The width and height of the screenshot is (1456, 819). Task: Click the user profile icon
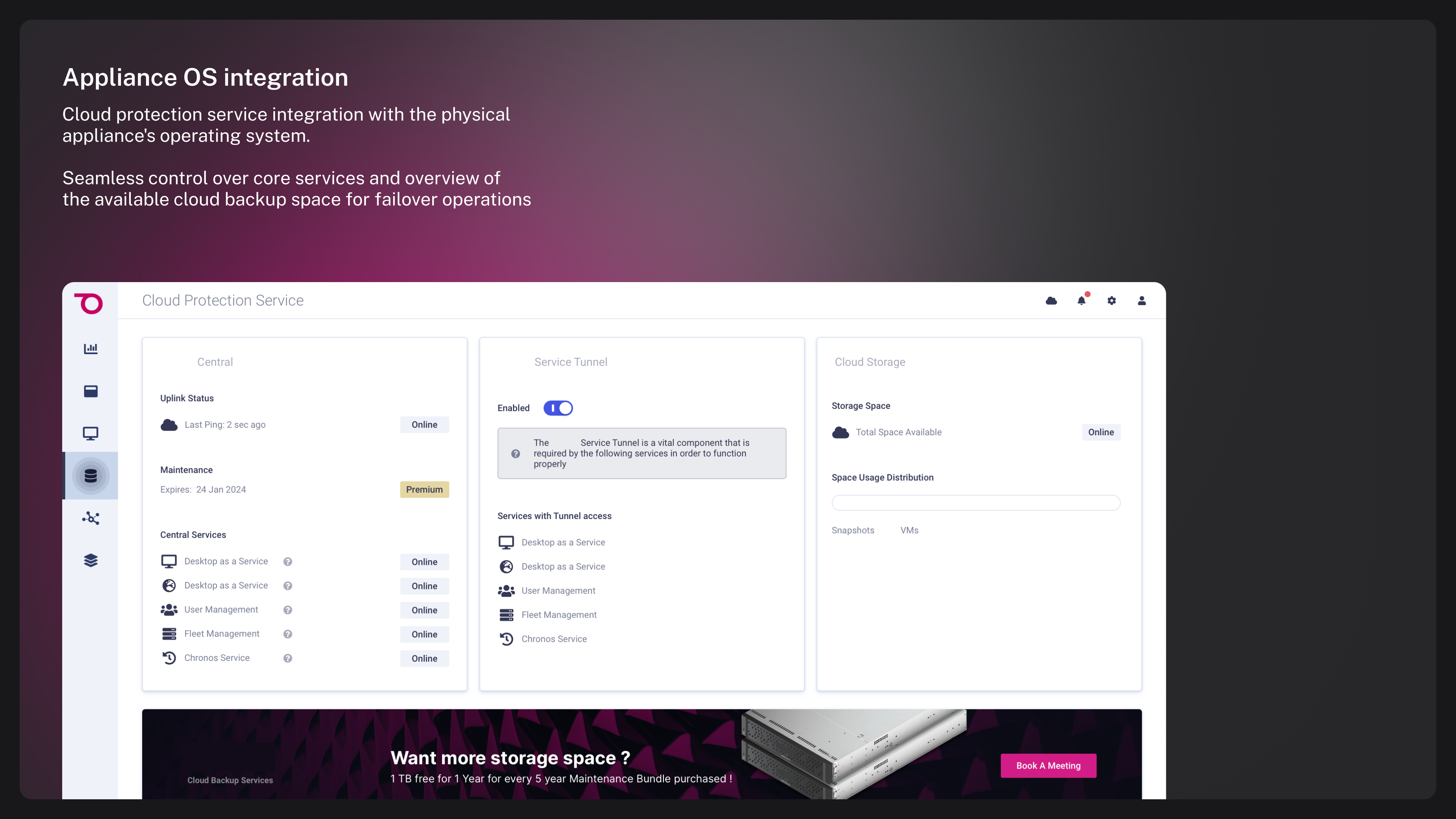[1142, 301]
